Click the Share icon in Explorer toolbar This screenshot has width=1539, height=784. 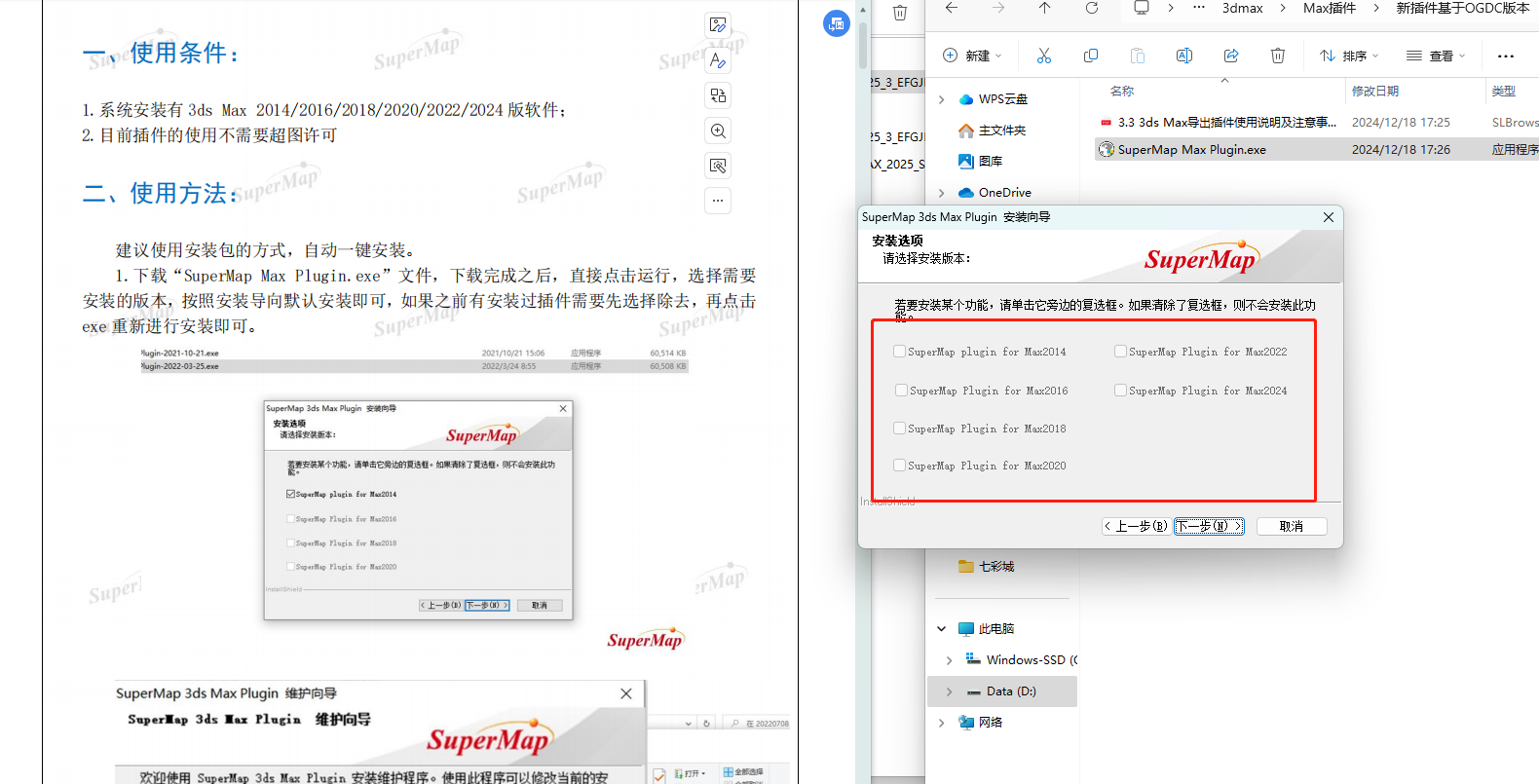coord(1231,56)
